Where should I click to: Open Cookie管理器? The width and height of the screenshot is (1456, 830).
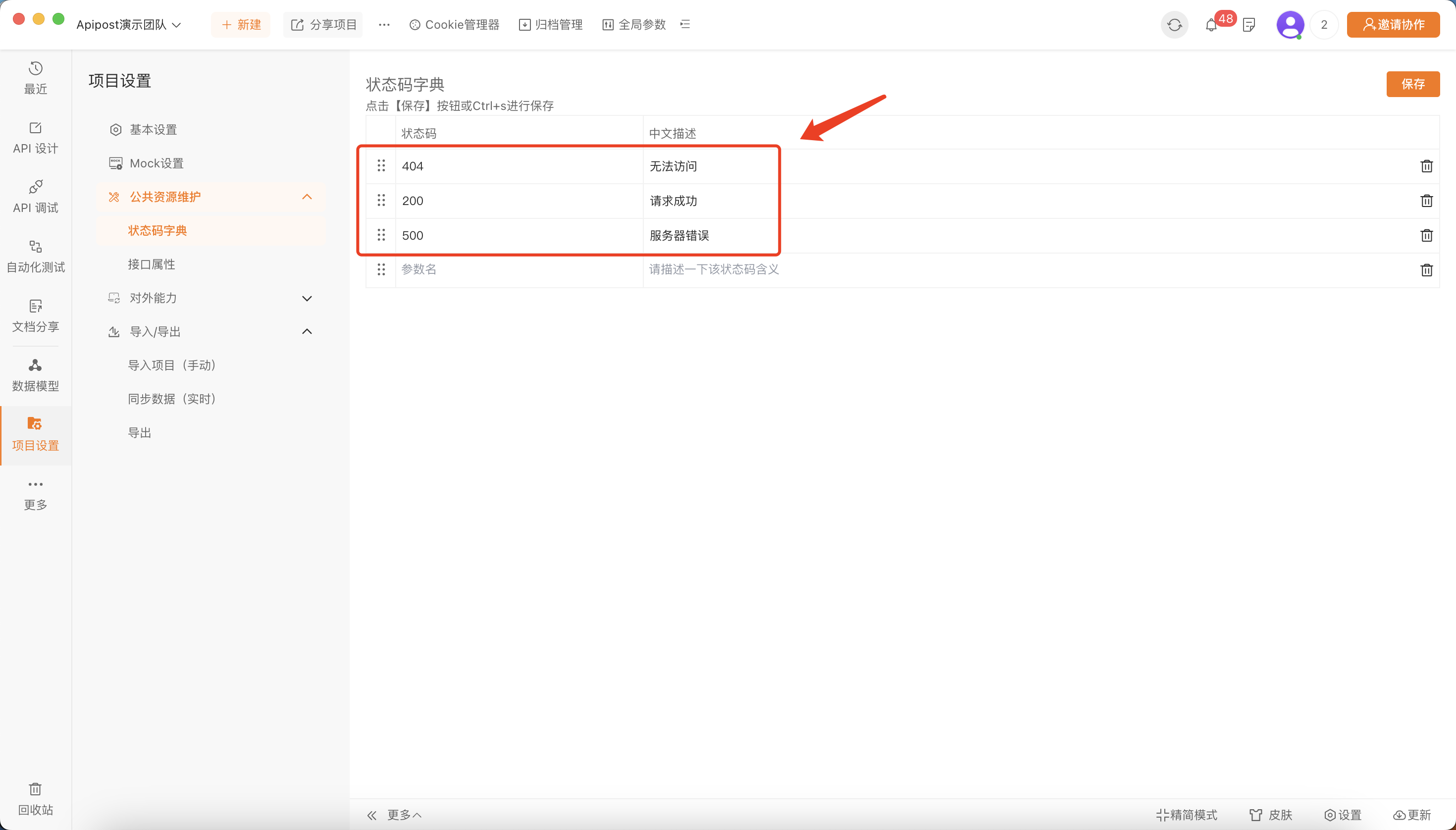454,24
